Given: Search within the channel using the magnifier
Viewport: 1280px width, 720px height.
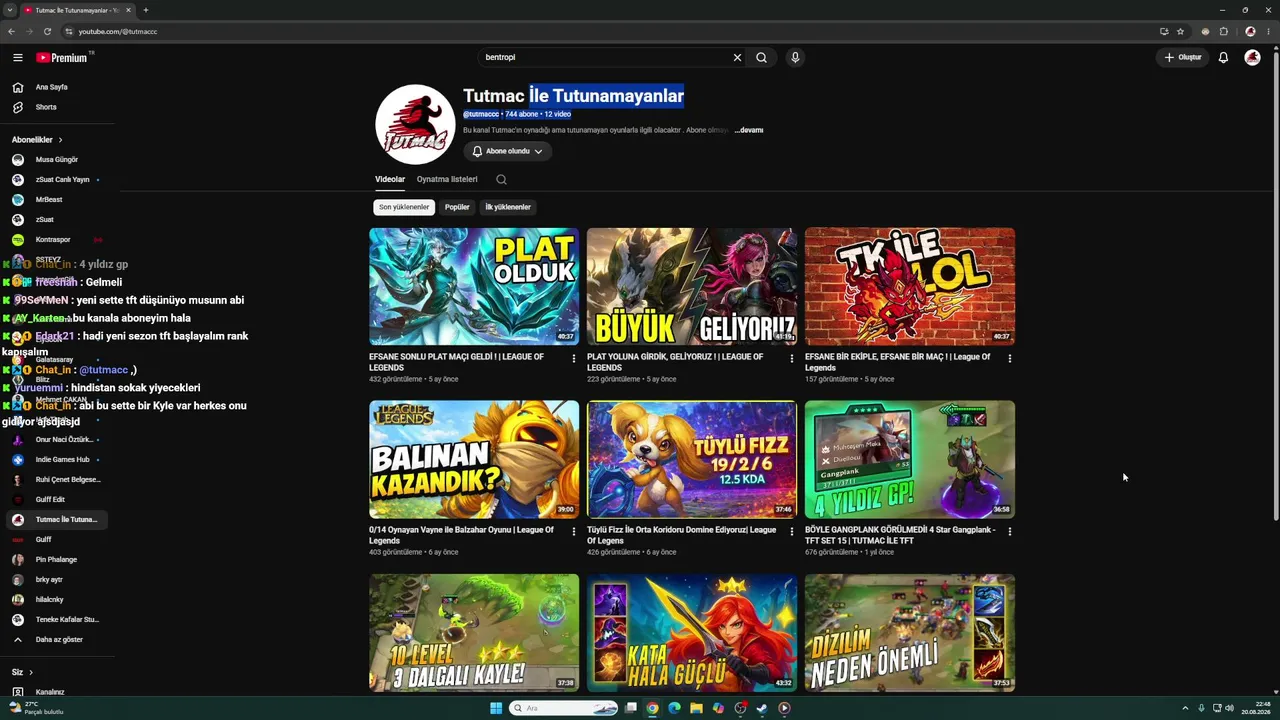Looking at the screenshot, I should click(x=501, y=180).
